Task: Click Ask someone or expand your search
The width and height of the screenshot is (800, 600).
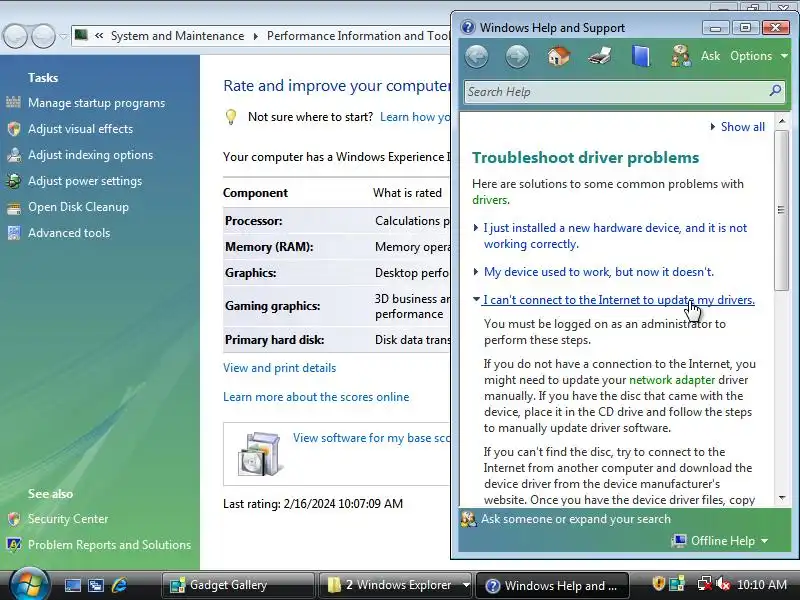Action: coord(576,519)
